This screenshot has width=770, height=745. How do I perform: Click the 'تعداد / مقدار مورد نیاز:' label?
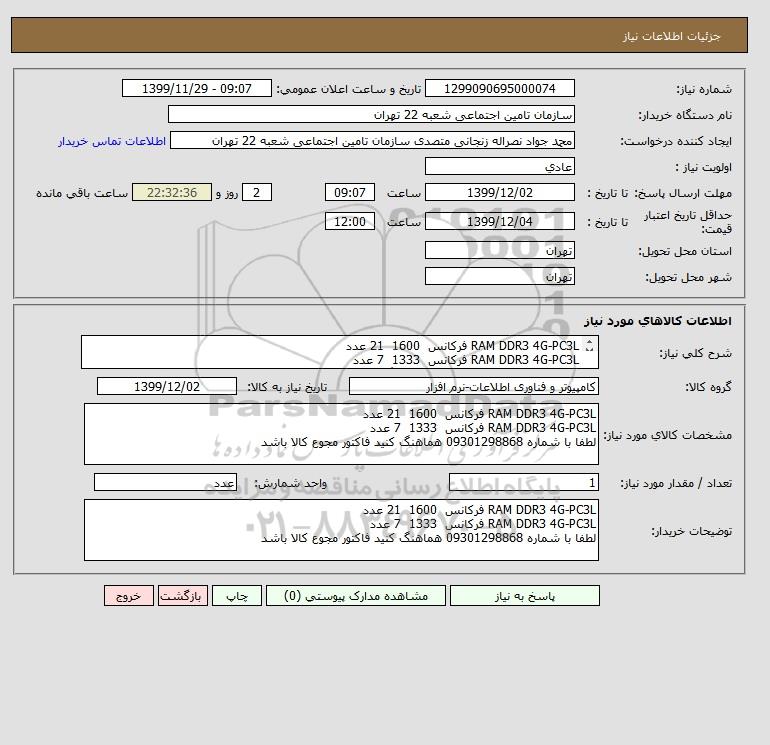click(676, 483)
